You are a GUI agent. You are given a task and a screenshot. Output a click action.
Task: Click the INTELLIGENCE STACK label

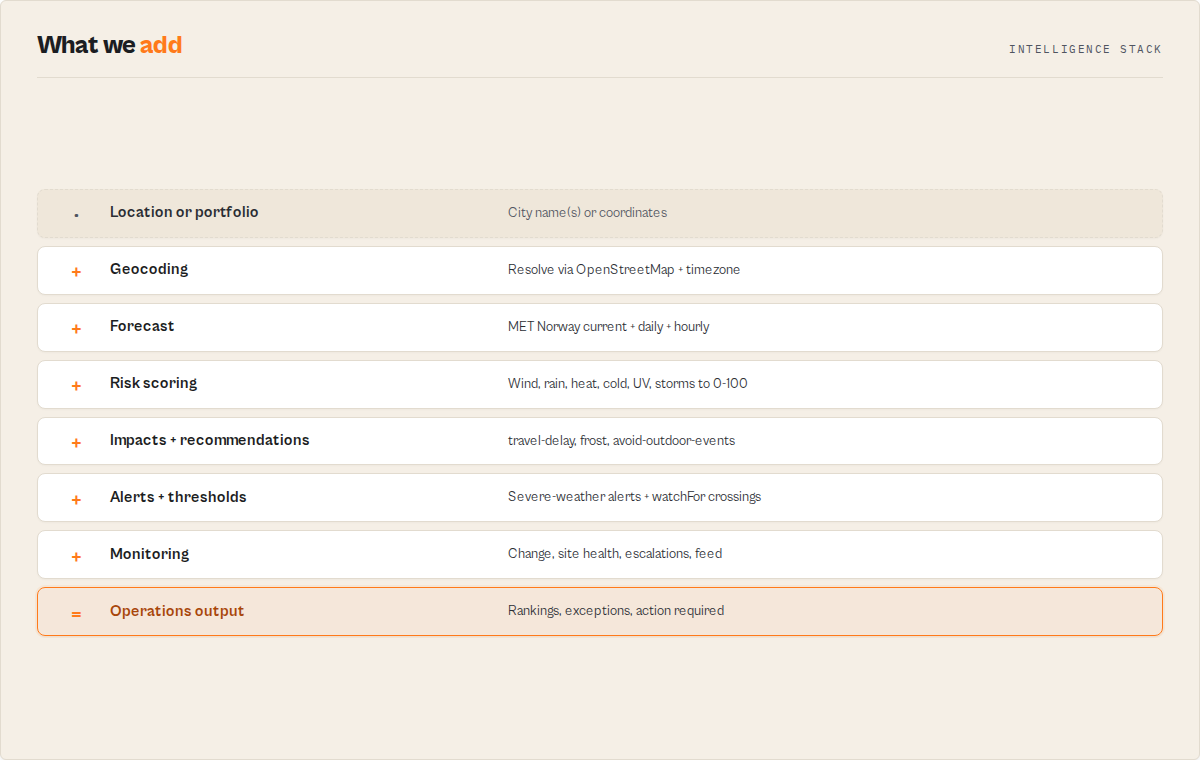[1085, 49]
